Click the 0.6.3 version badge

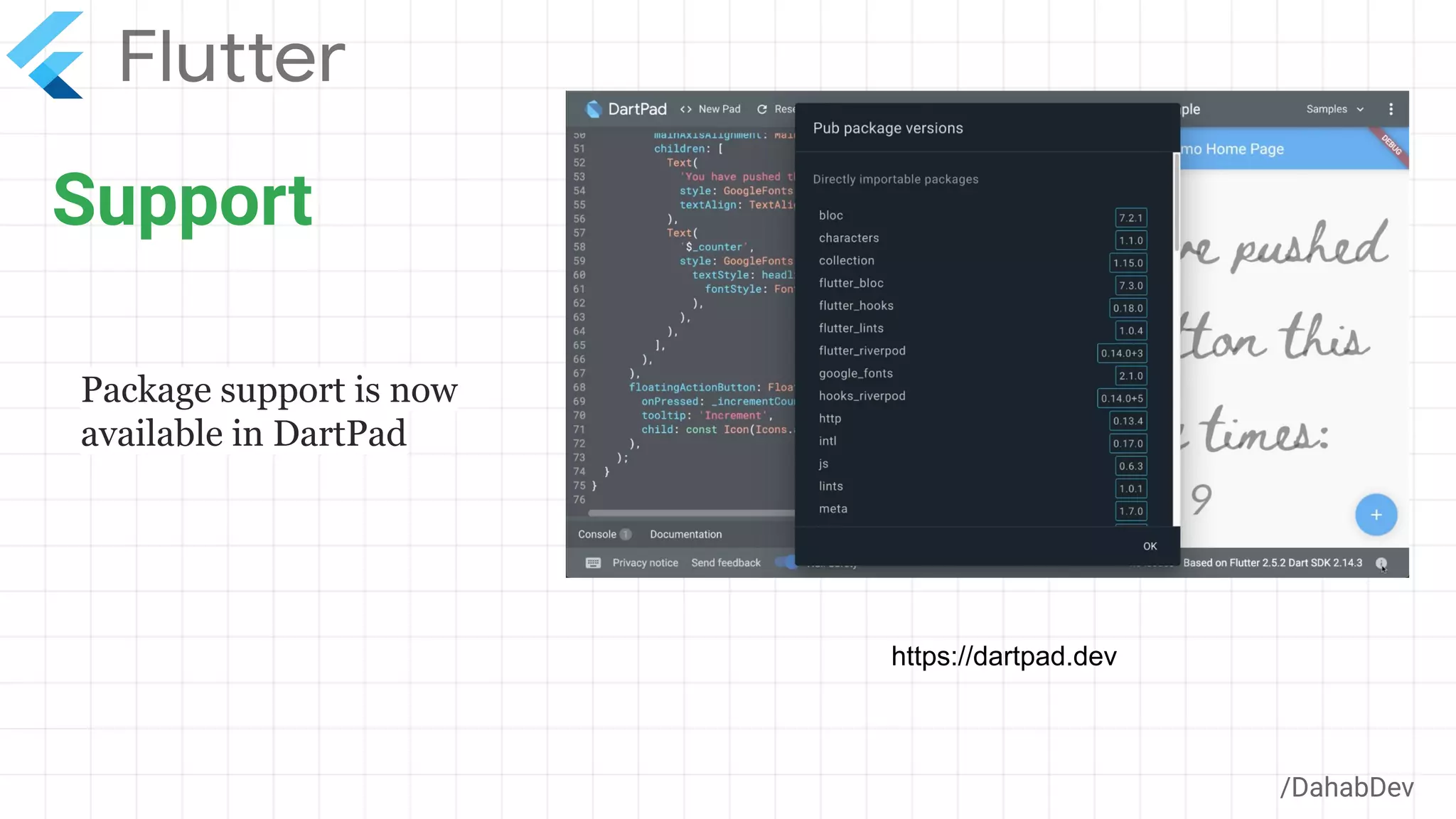[x=1130, y=466]
